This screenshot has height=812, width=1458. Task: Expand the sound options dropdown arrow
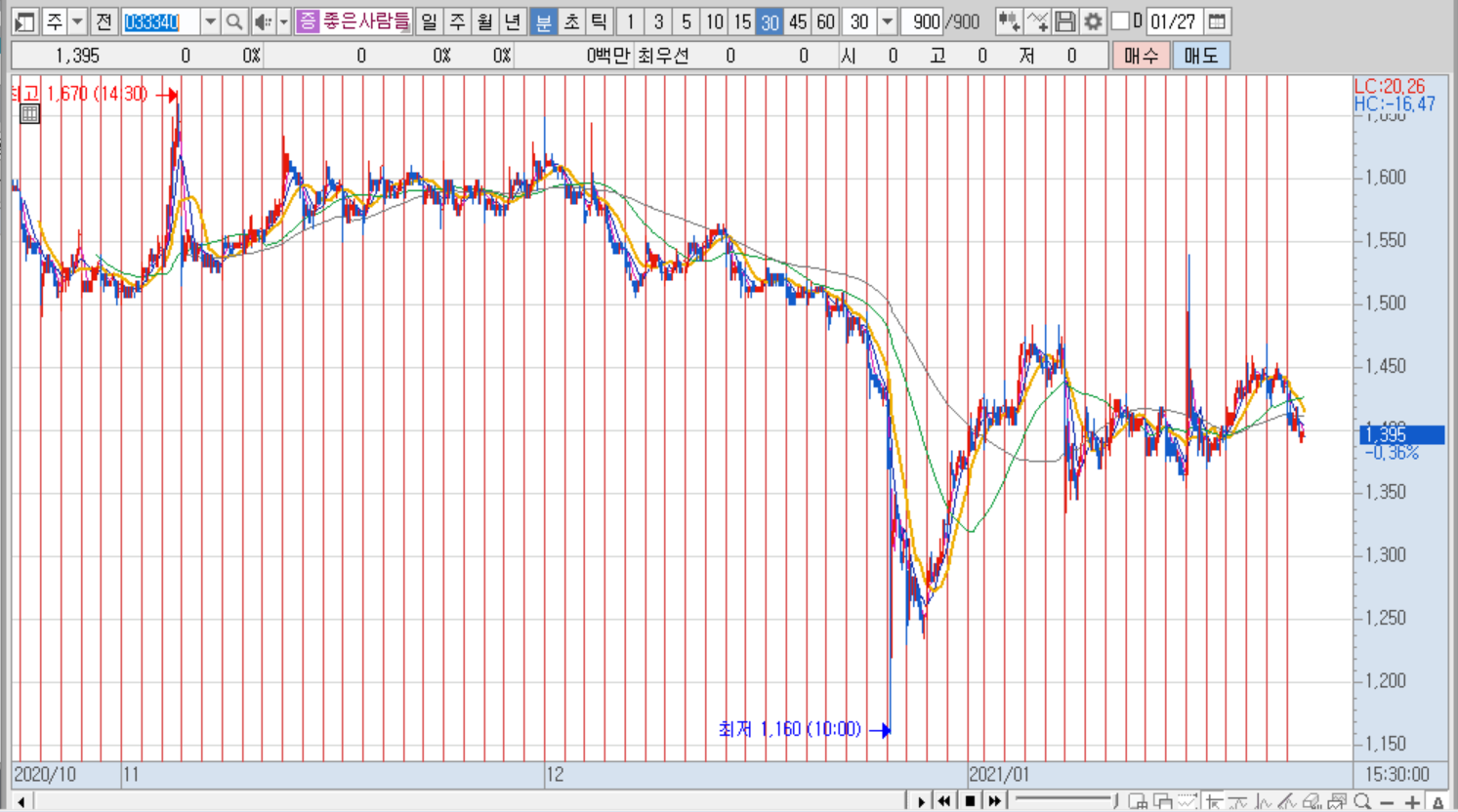[x=284, y=21]
